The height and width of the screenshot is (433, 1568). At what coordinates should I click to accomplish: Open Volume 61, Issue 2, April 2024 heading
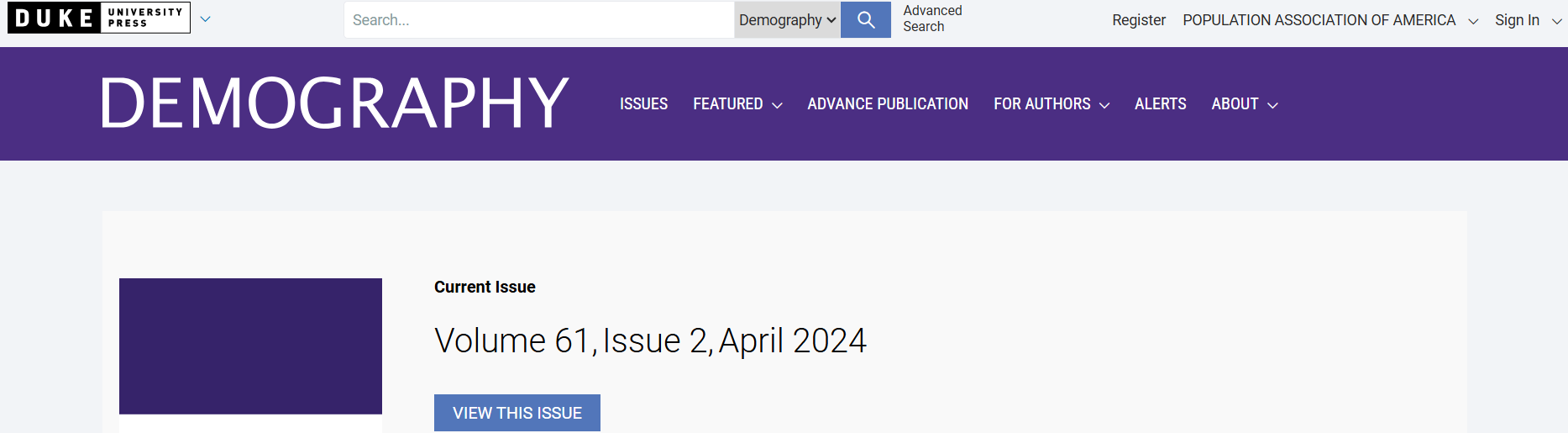pos(650,341)
